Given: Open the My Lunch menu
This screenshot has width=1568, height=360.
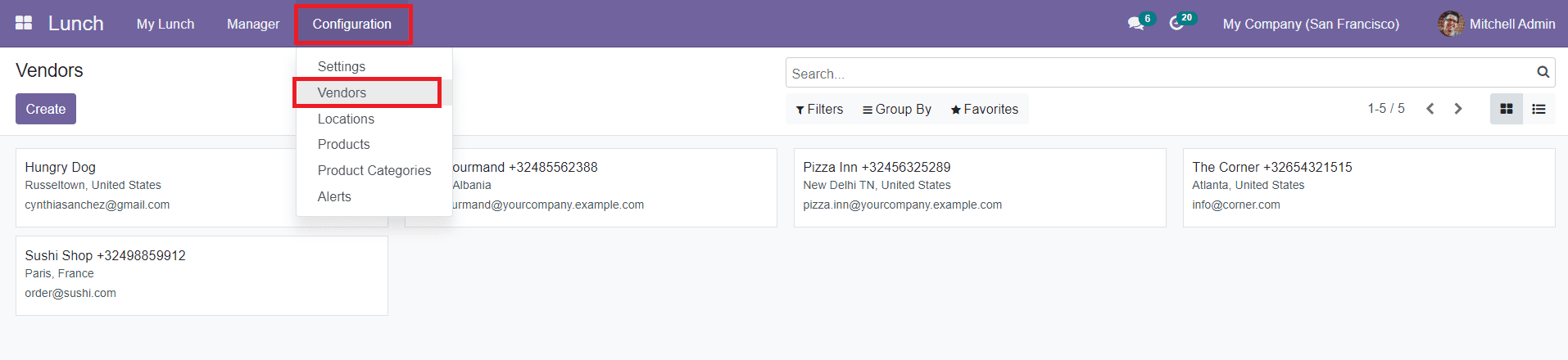Looking at the screenshot, I should [x=165, y=24].
